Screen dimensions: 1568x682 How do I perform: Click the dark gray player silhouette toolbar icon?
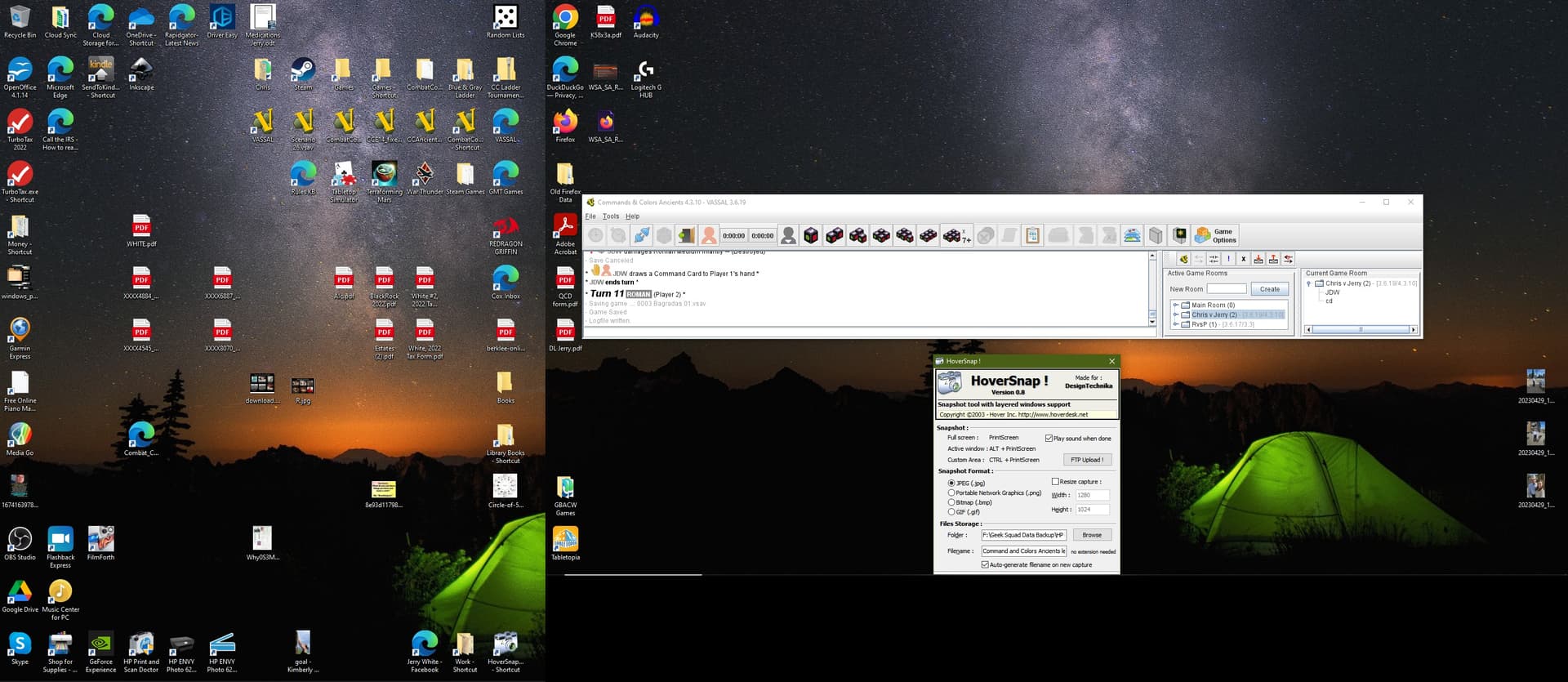(788, 236)
